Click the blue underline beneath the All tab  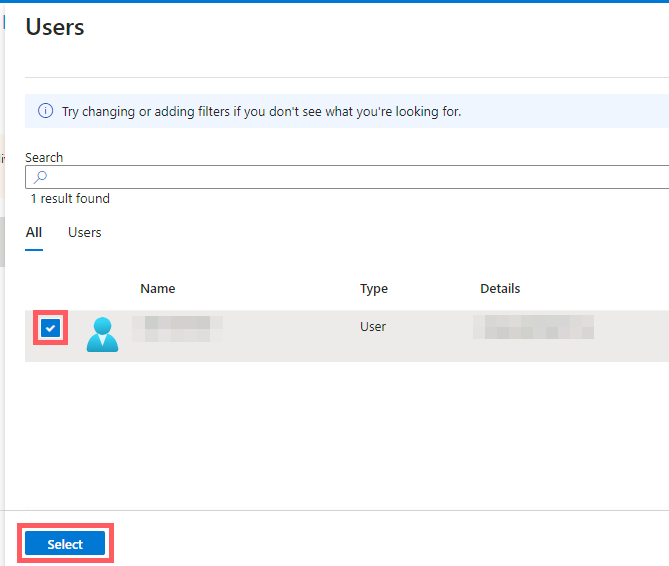tap(34, 249)
